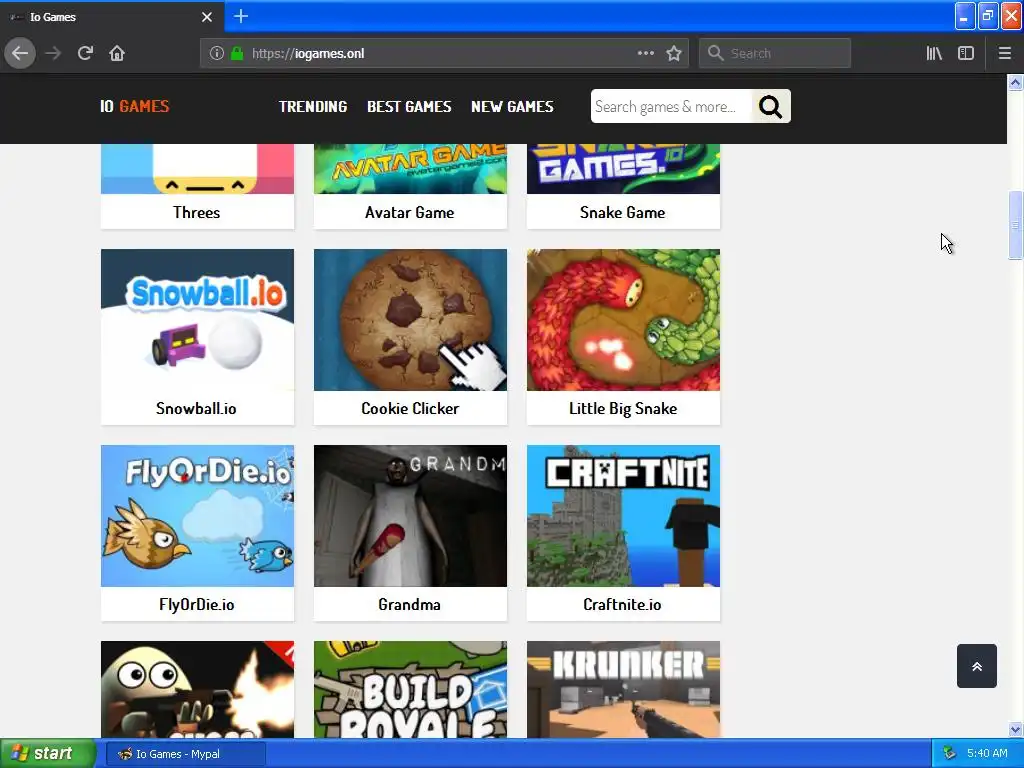Open the Windows Start menu

[47, 754]
